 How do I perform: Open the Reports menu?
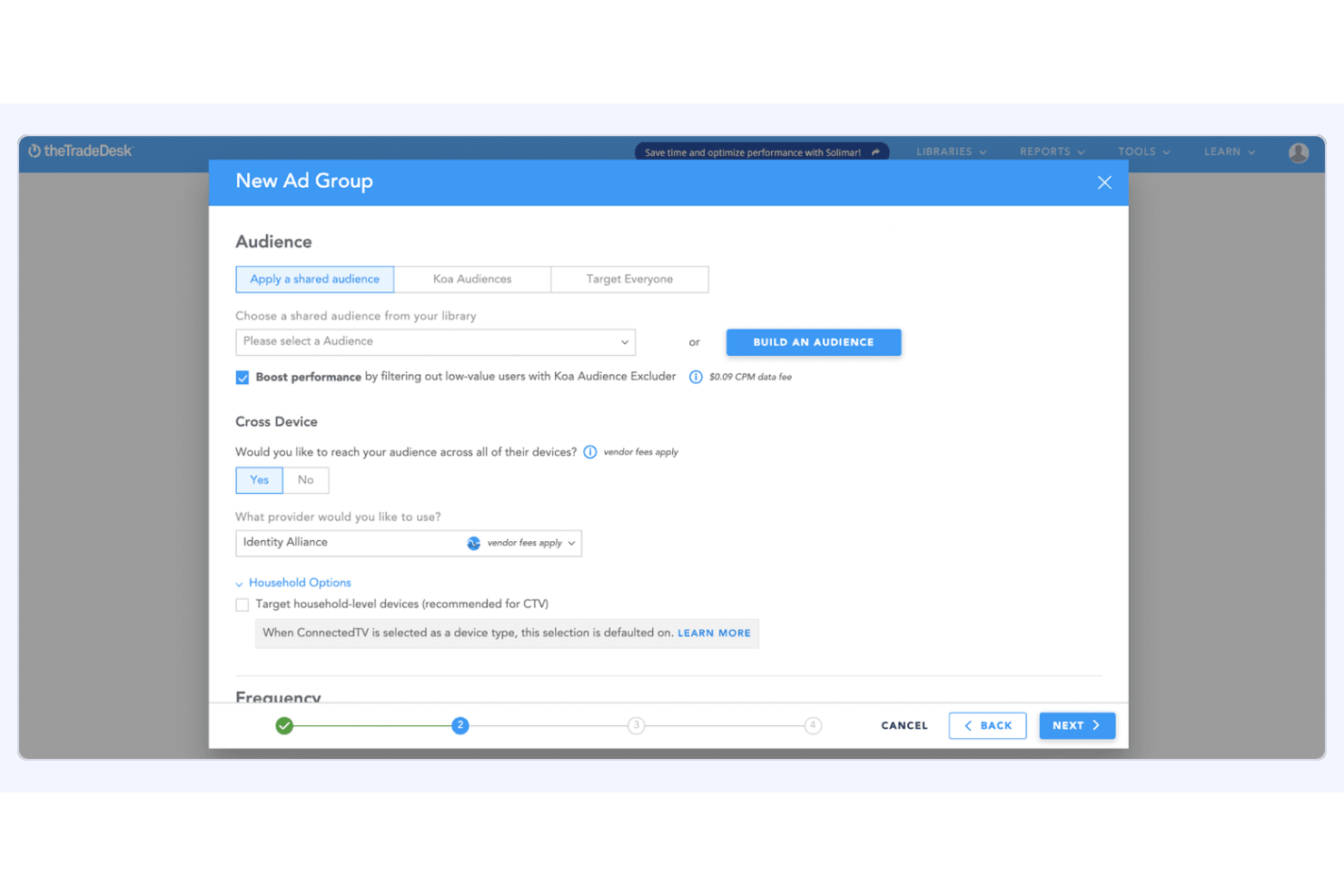tap(1052, 152)
